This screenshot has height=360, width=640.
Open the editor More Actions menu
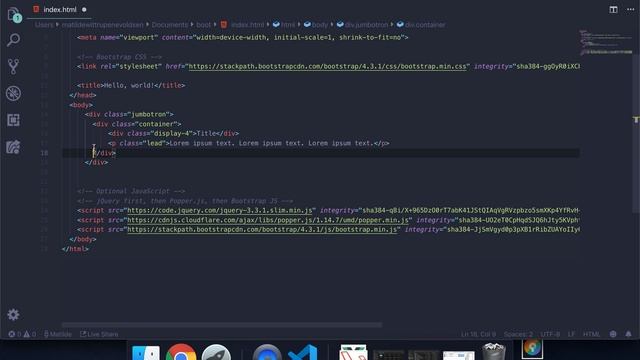point(630,9)
